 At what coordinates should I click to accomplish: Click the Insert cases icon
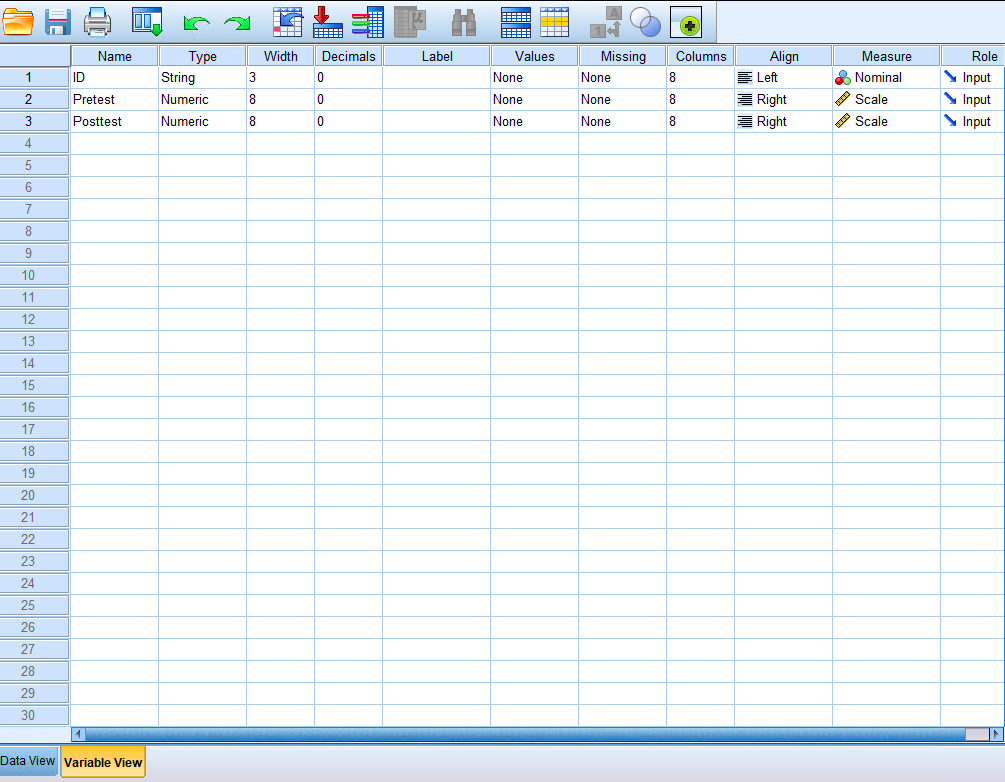point(516,22)
